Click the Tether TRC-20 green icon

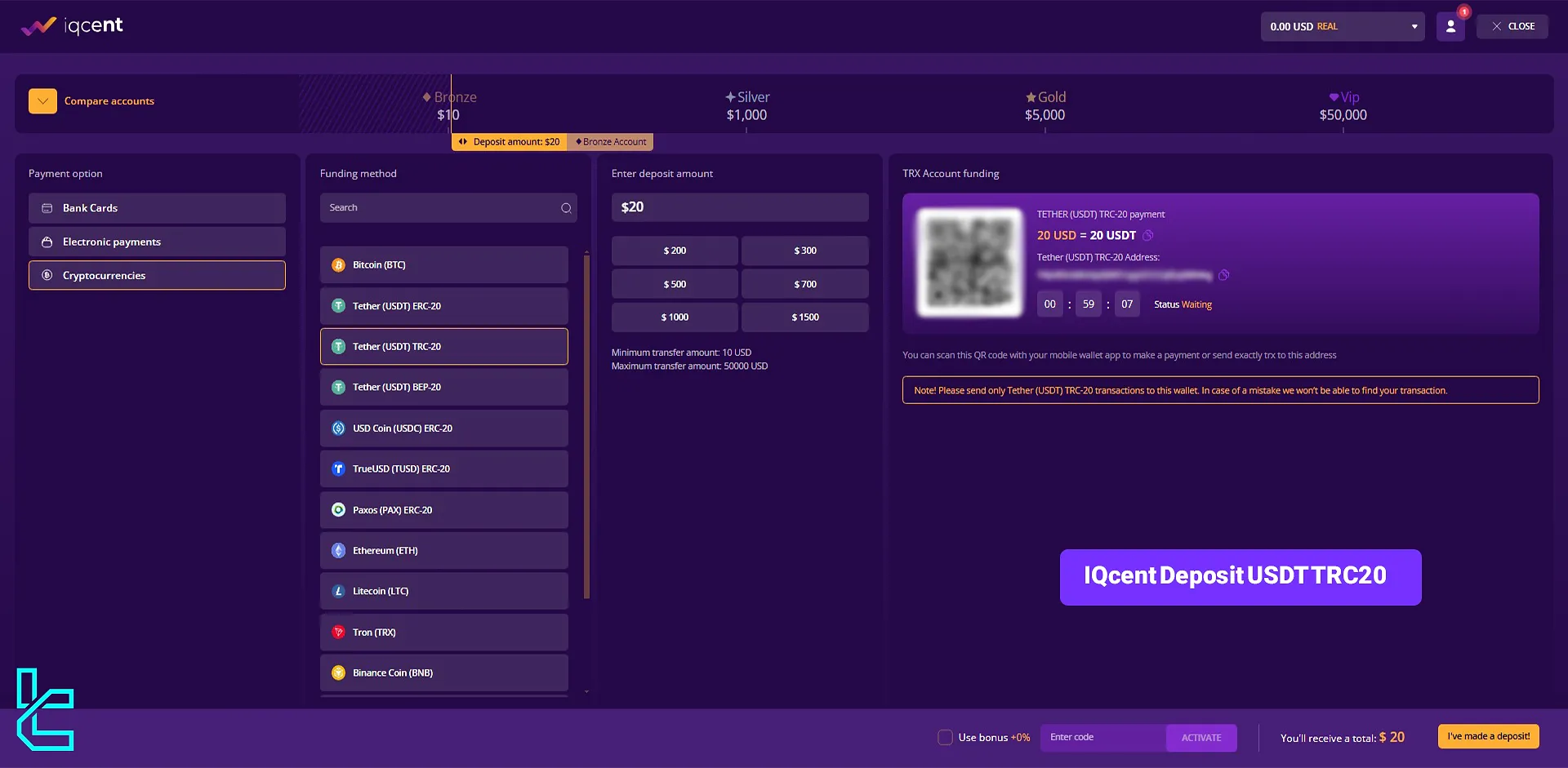(338, 347)
